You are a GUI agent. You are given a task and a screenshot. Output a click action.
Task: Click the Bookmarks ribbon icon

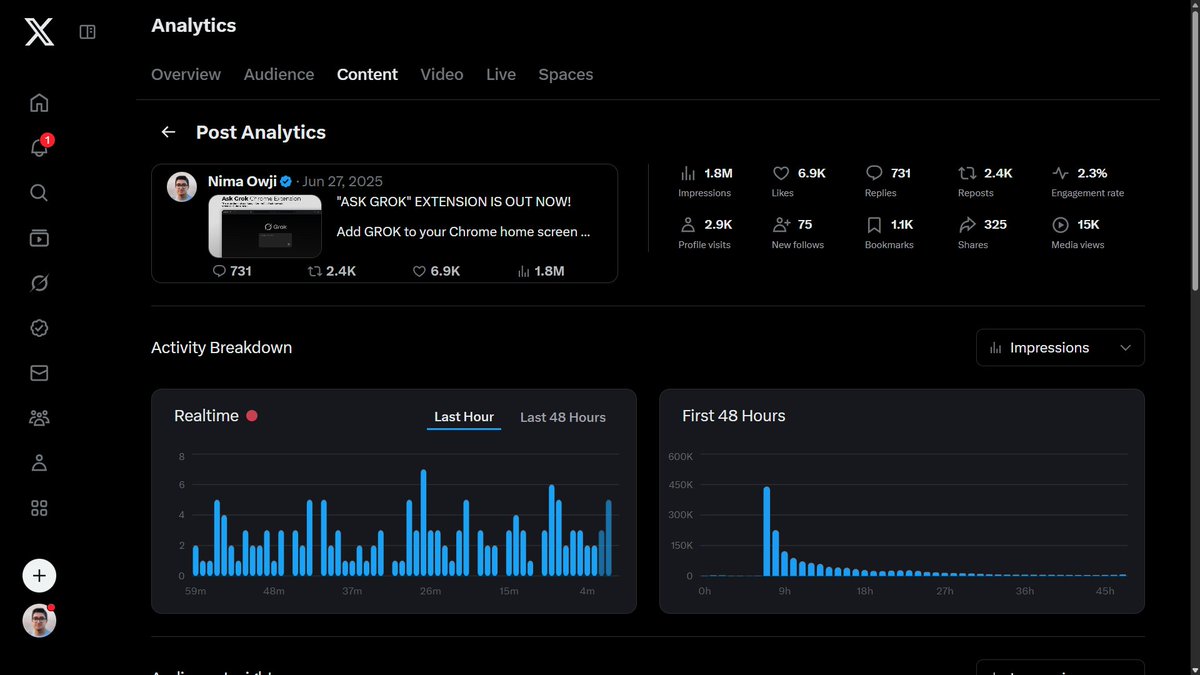(874, 225)
